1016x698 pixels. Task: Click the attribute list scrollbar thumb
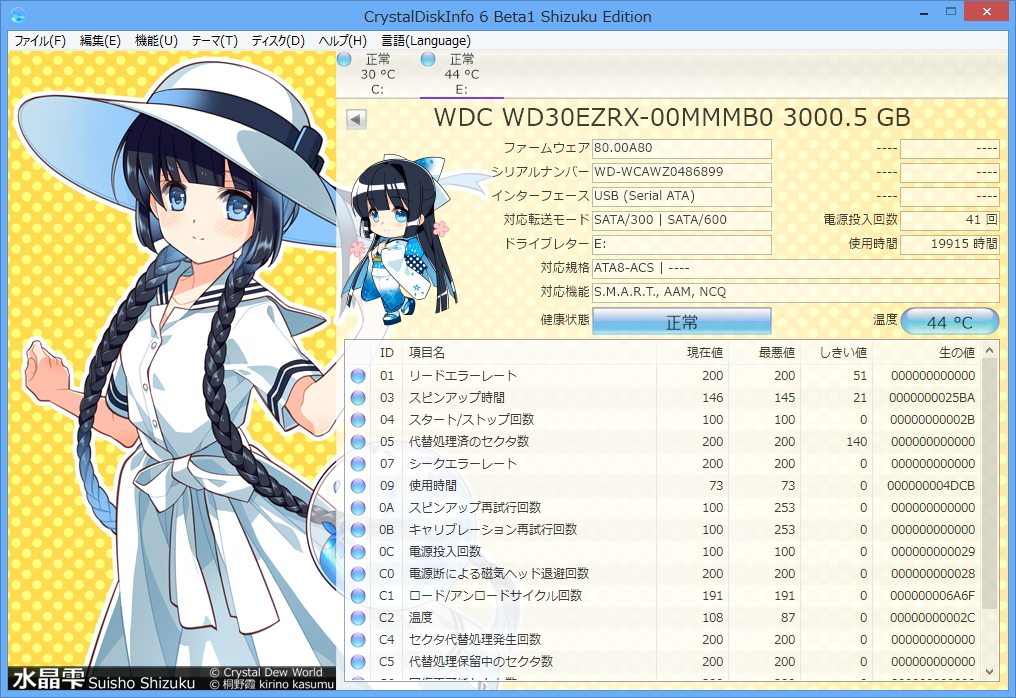click(989, 483)
